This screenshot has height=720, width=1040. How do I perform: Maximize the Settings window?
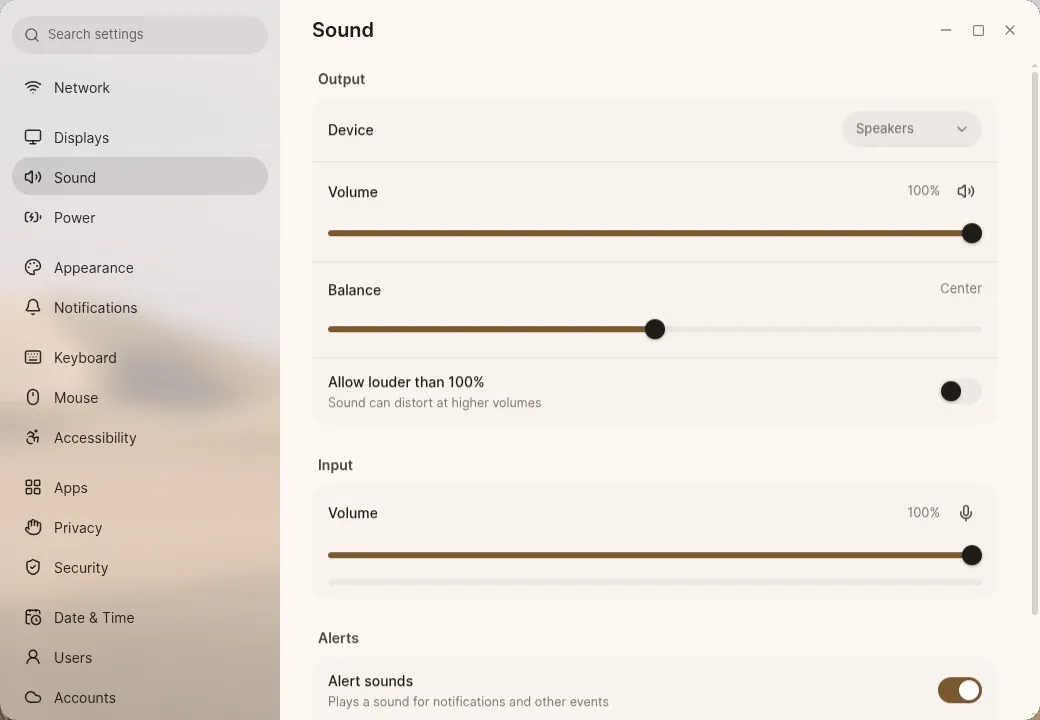pyautogui.click(x=978, y=30)
